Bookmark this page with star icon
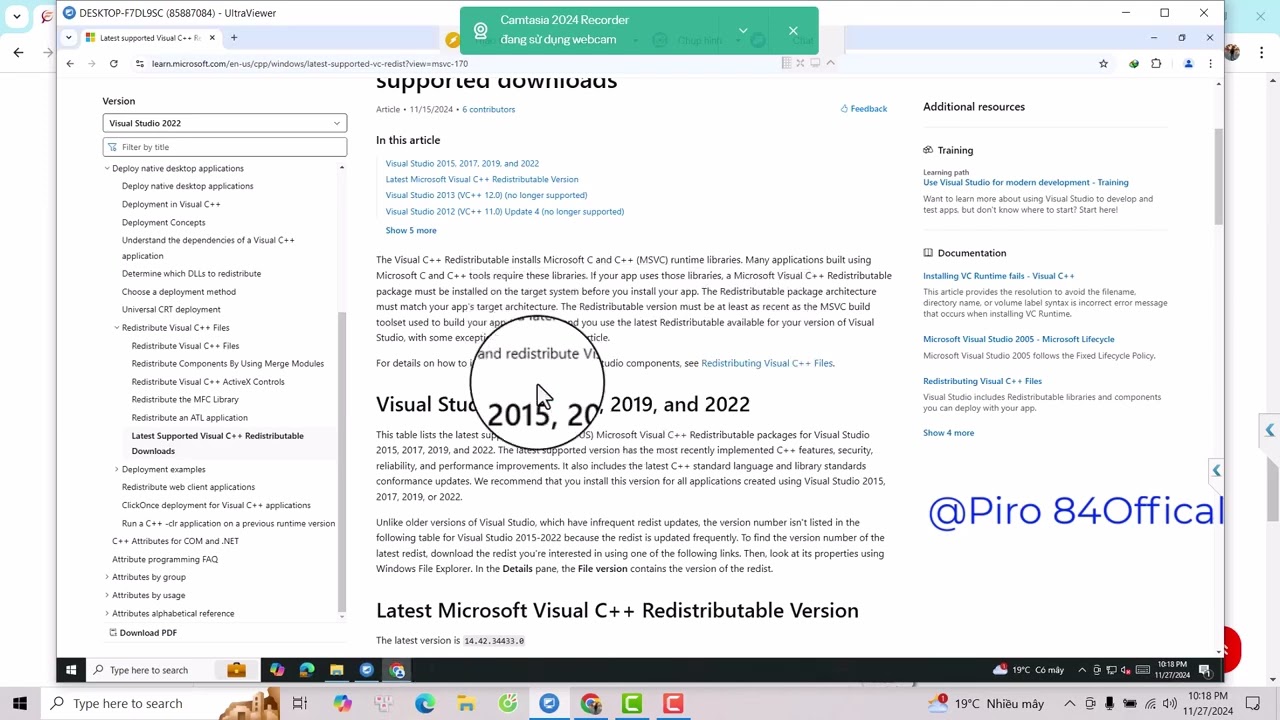 (1103, 64)
